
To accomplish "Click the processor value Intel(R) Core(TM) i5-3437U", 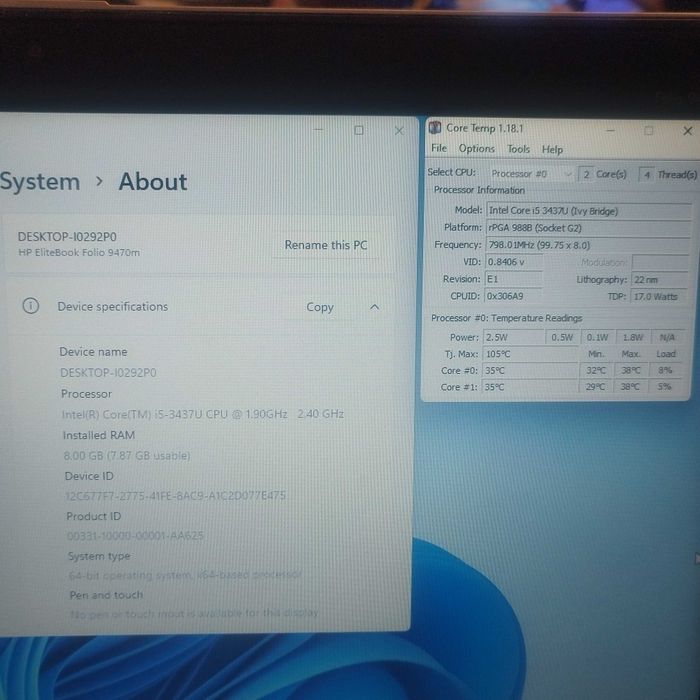I will tap(203, 414).
